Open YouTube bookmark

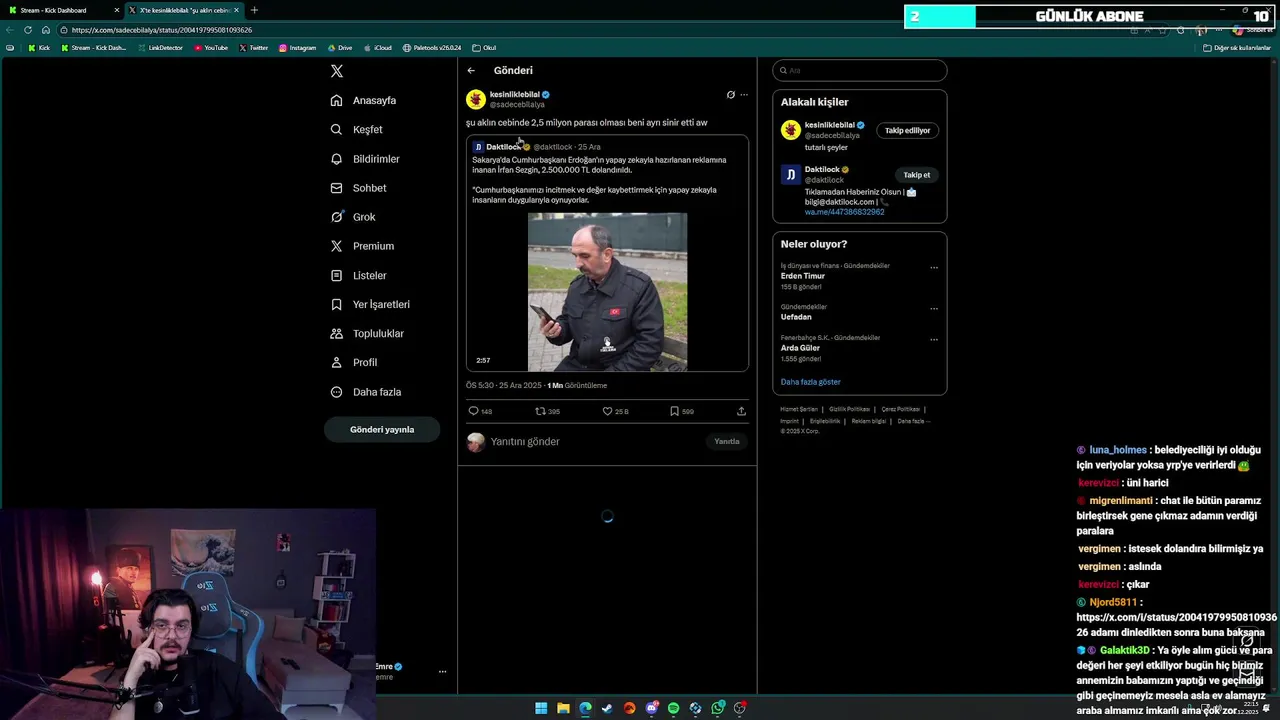pos(211,48)
